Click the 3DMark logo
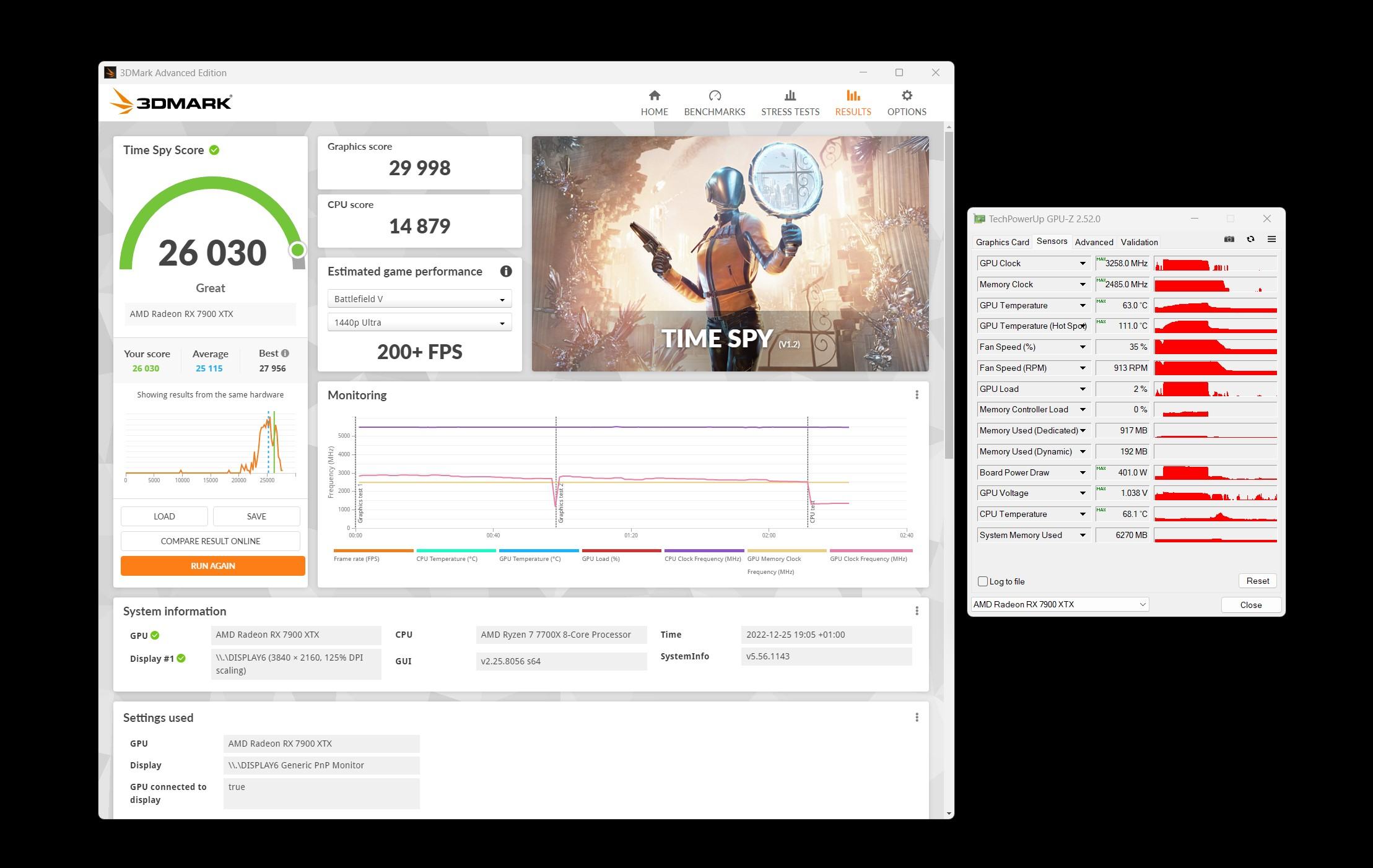1373x868 pixels. [x=171, y=102]
